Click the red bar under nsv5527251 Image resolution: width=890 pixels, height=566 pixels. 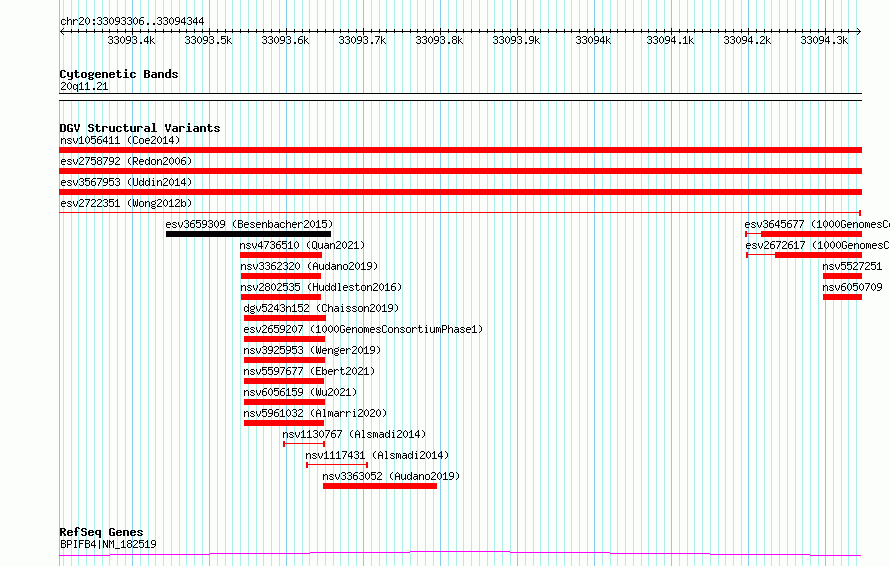pos(842,276)
